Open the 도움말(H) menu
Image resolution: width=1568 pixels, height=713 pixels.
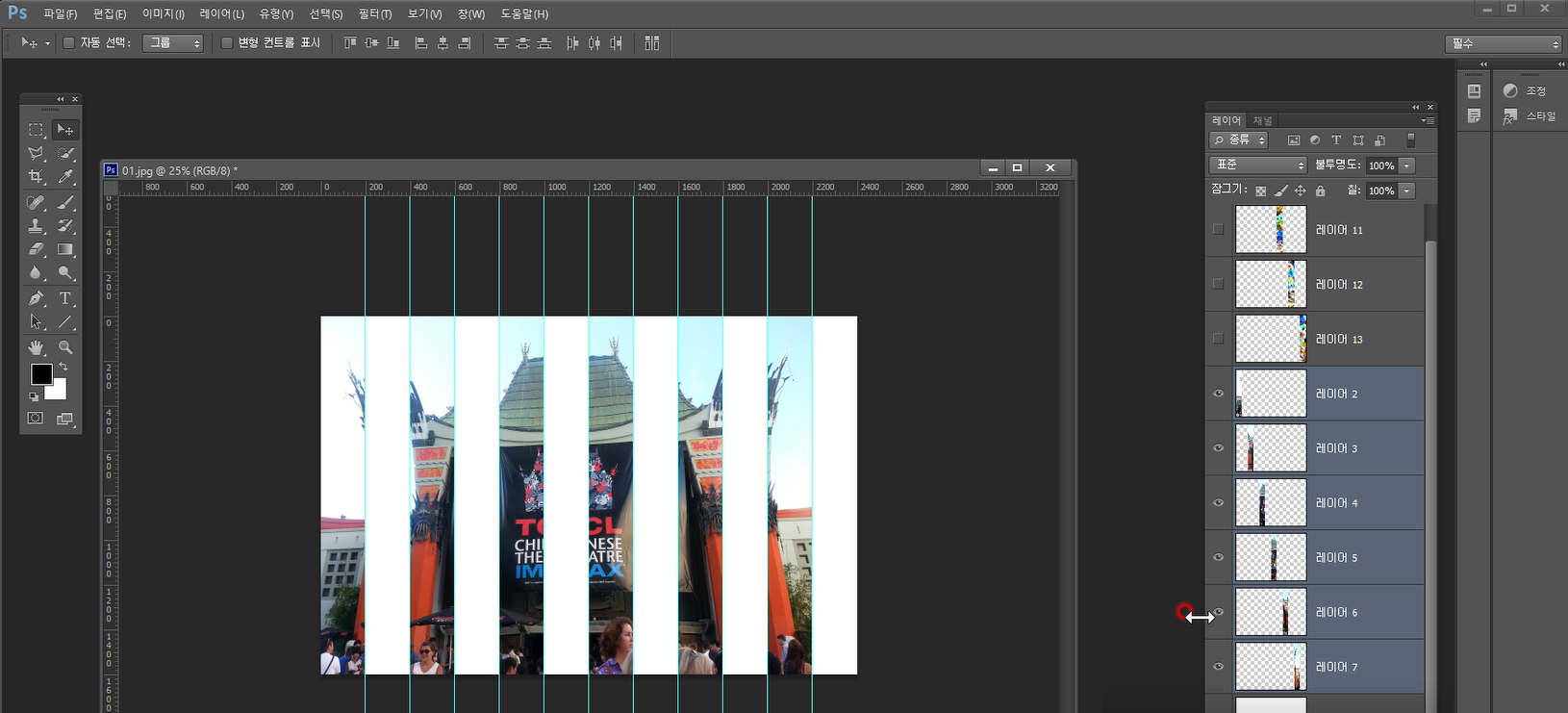point(524,14)
